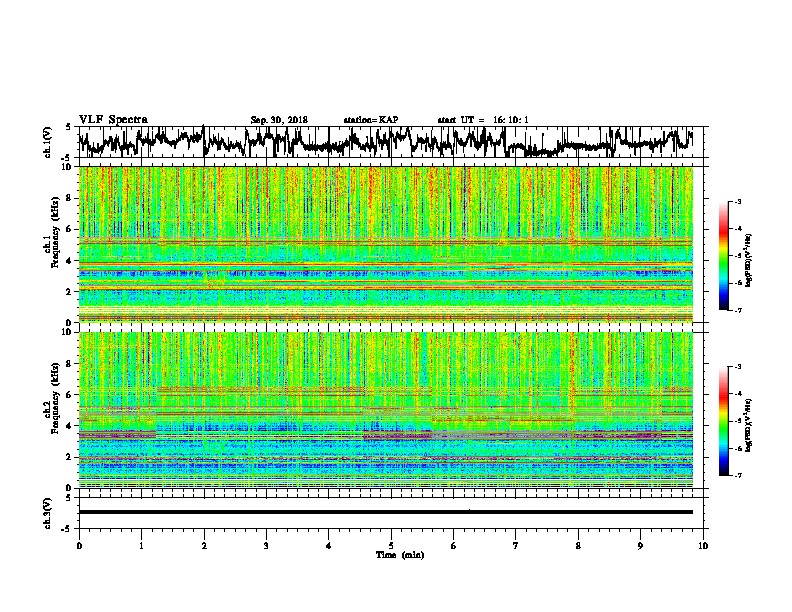Click inside the ch.2 spectrogram panel
792x612 pixels.
(385, 410)
